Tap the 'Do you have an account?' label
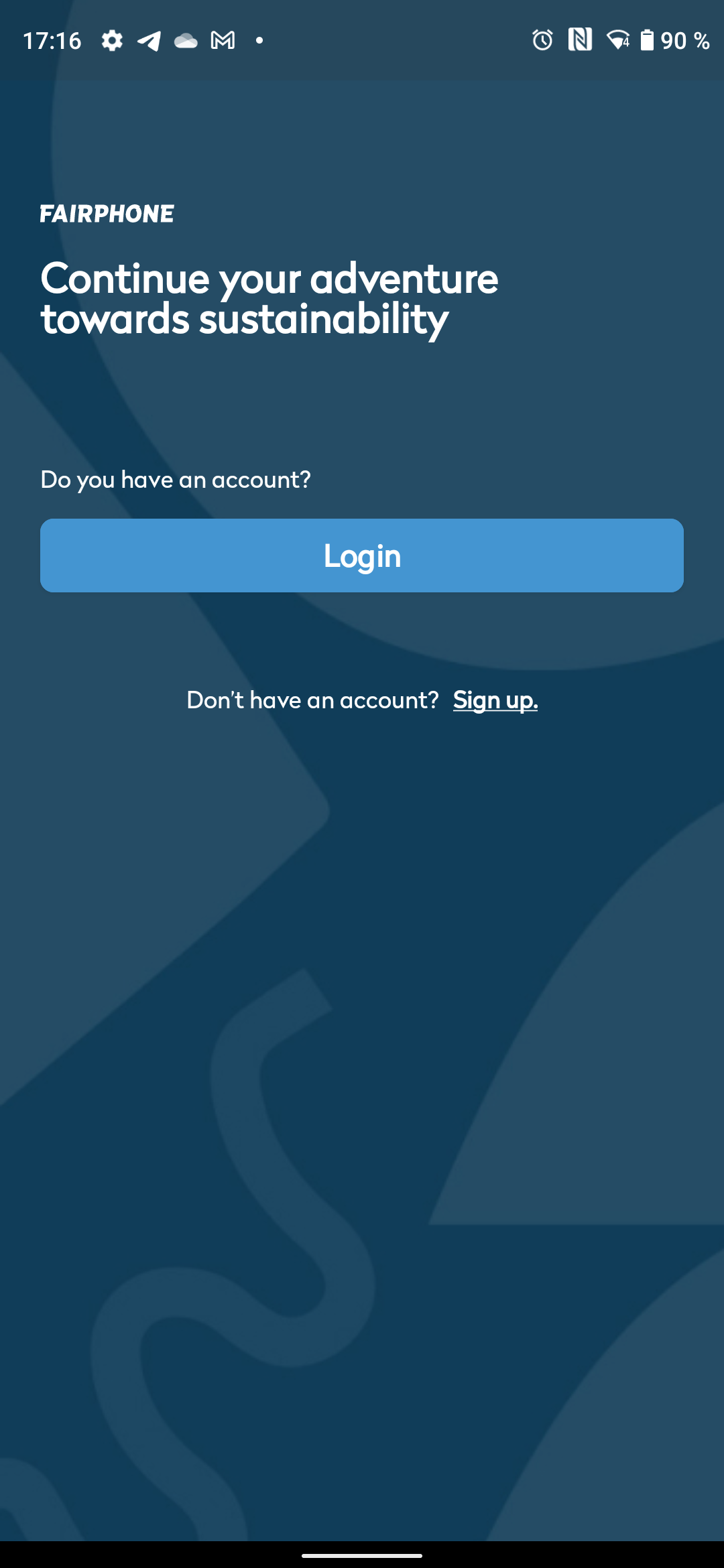Screen dimensions: 724x1568 [176, 480]
